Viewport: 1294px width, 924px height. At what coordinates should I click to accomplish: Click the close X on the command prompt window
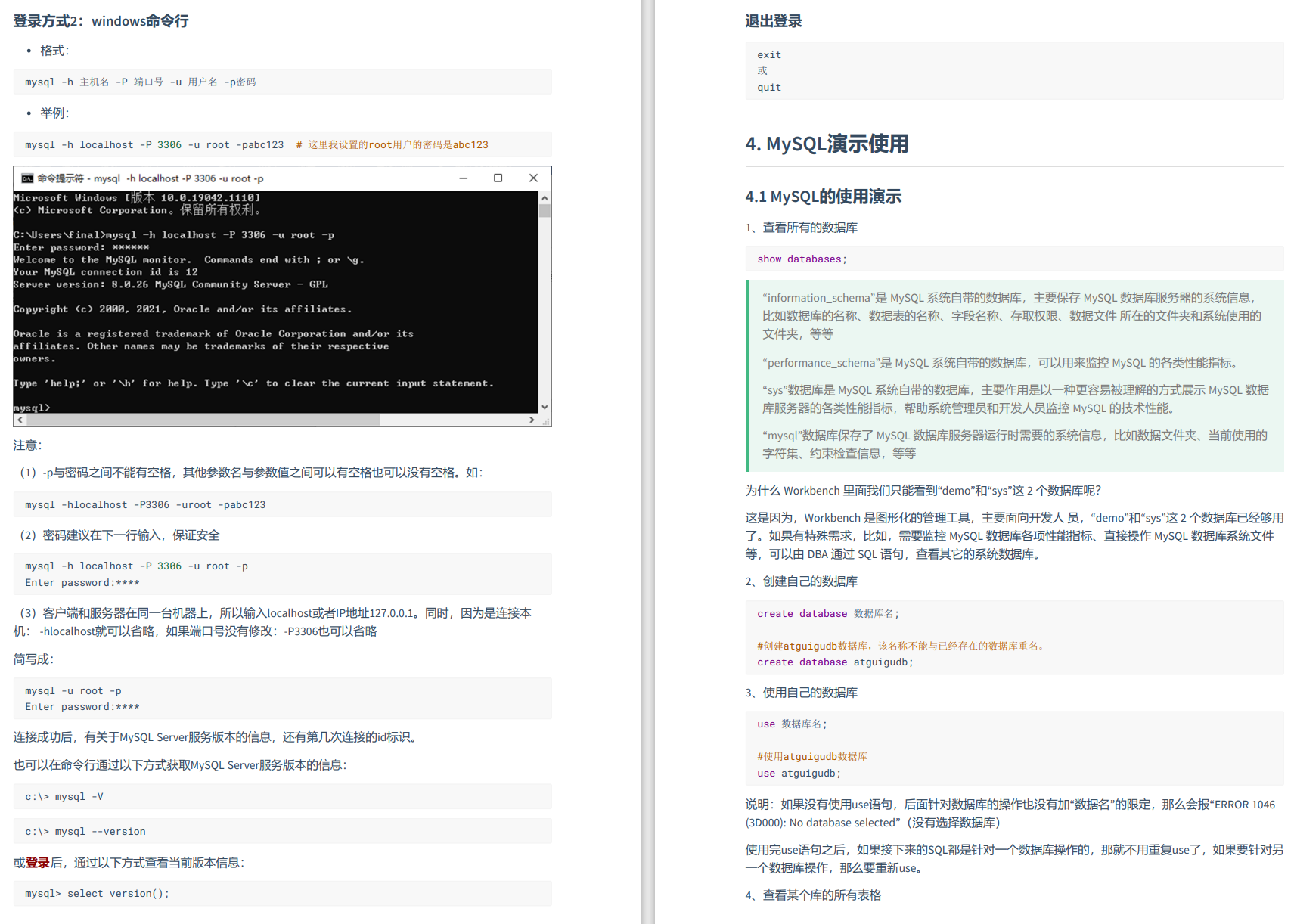click(533, 178)
